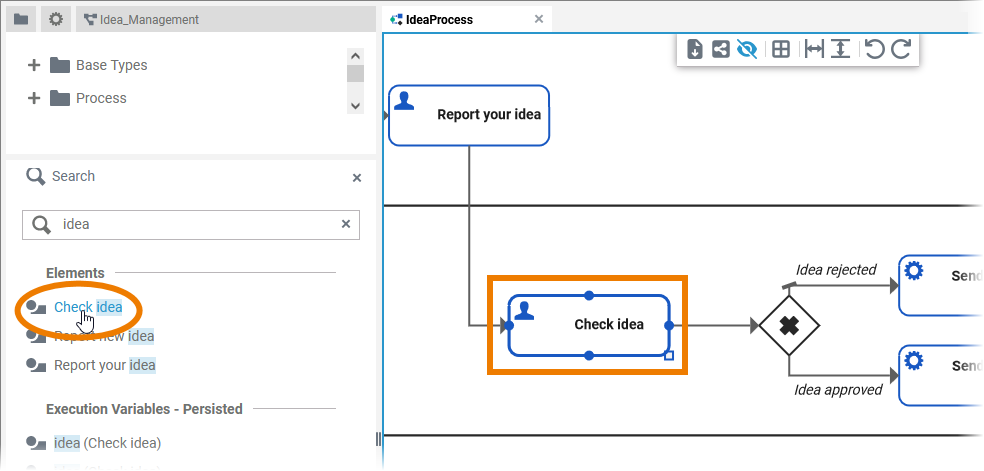Viewport: 984px width, 471px height.
Task: Clear the search field text
Action: 346,224
